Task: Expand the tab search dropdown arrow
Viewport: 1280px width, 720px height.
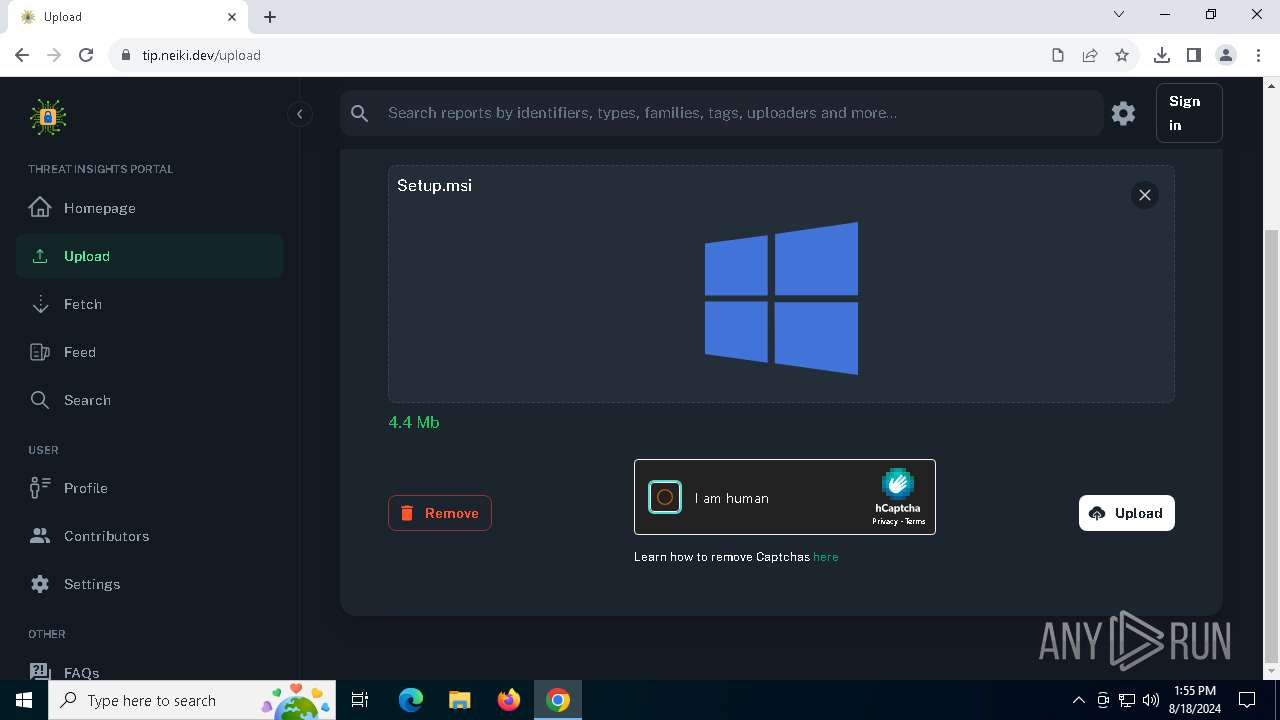Action: coord(1119,15)
